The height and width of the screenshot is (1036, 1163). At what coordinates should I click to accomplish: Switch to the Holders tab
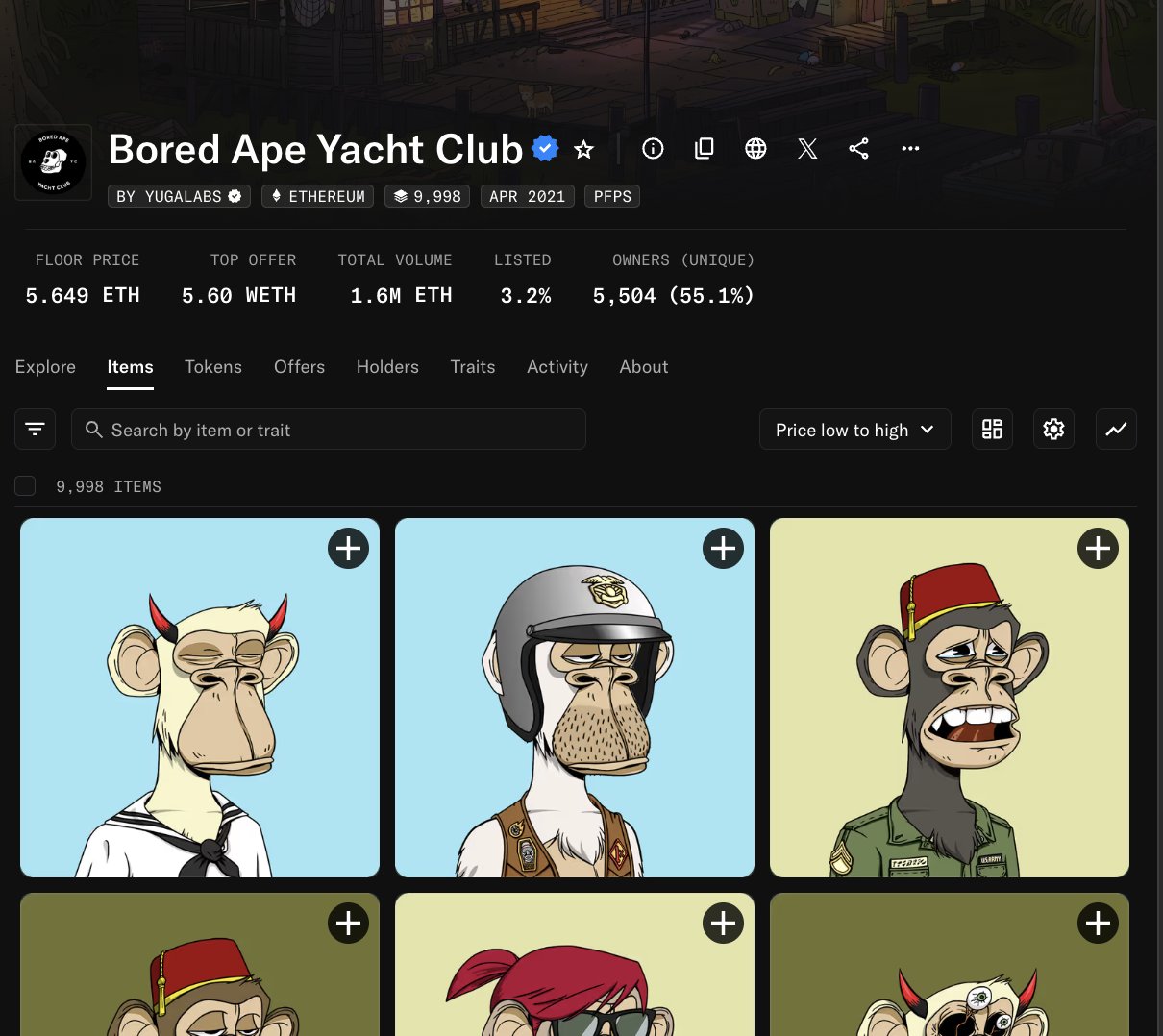tap(387, 367)
